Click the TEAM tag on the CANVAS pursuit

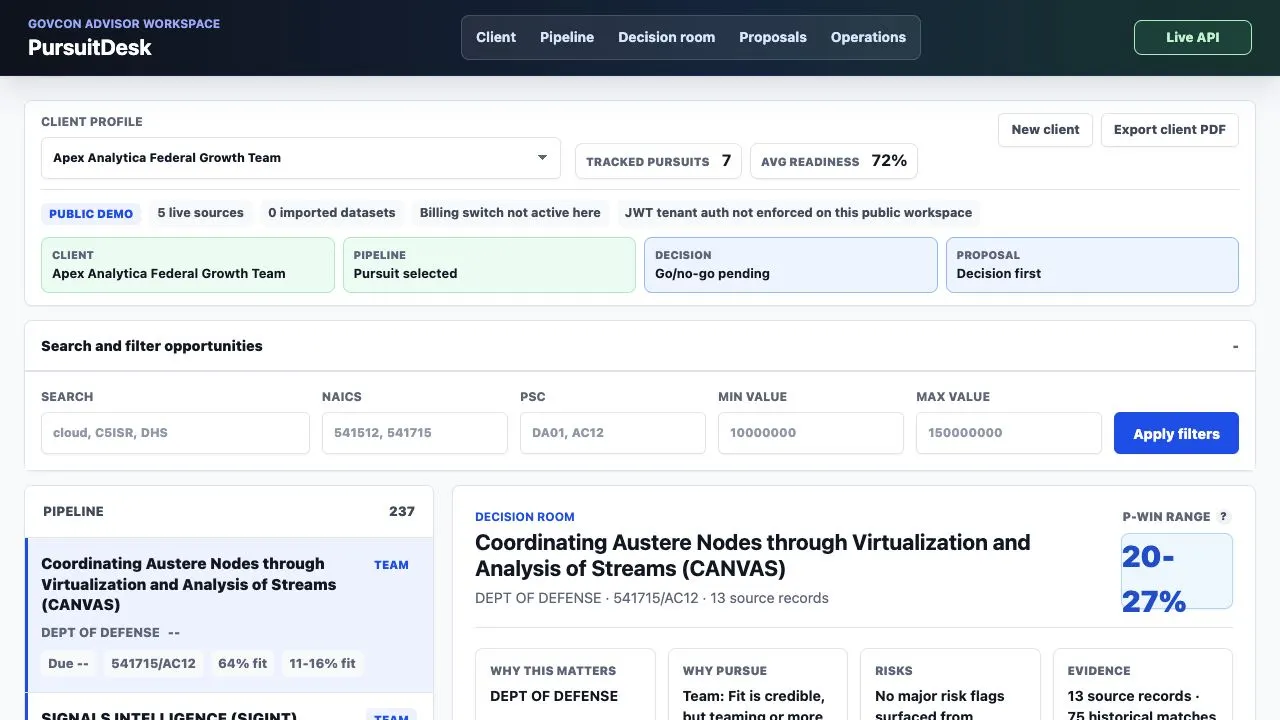point(391,565)
